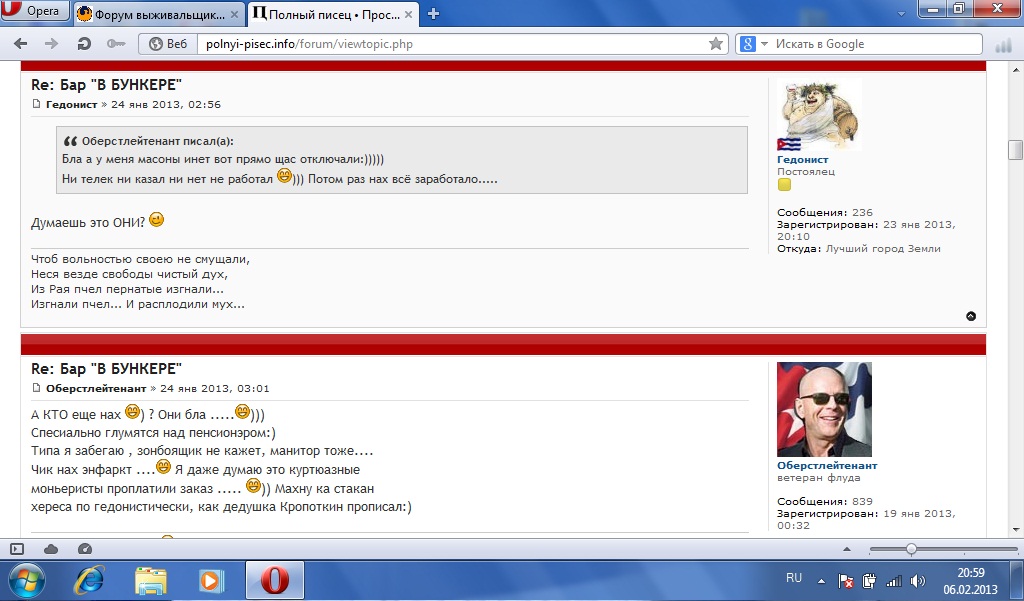Click the winking smiley after Думаешь это ОНИ?
The height and width of the screenshot is (601, 1024).
pos(157,220)
